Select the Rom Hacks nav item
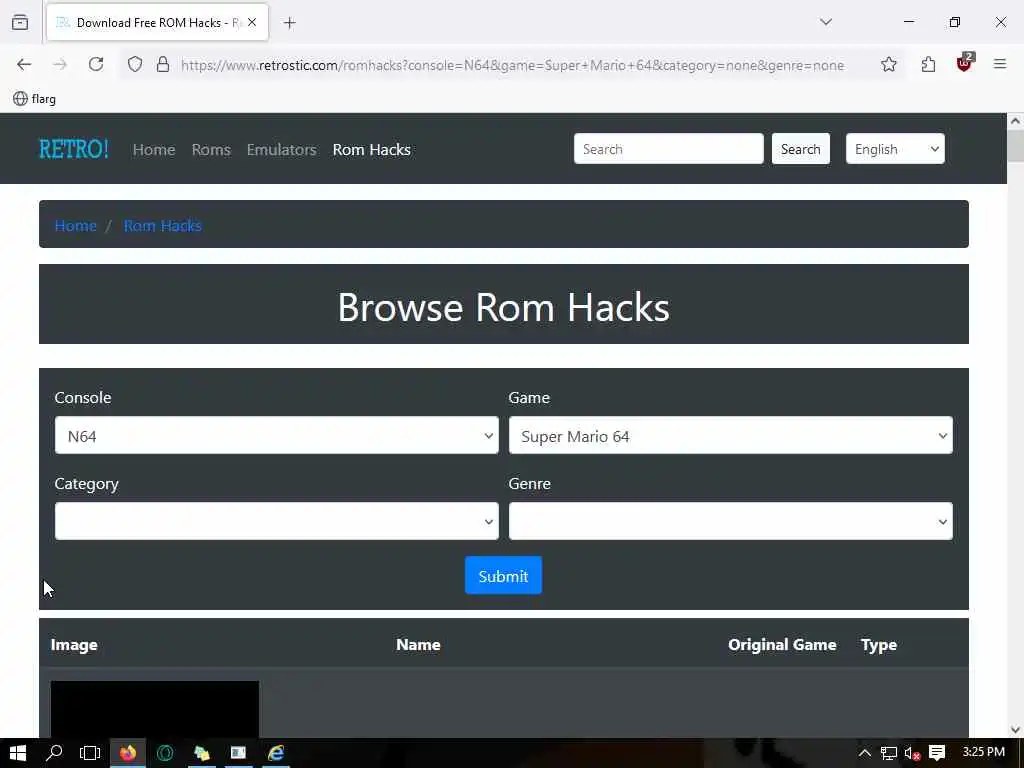The width and height of the screenshot is (1024, 768). click(372, 150)
